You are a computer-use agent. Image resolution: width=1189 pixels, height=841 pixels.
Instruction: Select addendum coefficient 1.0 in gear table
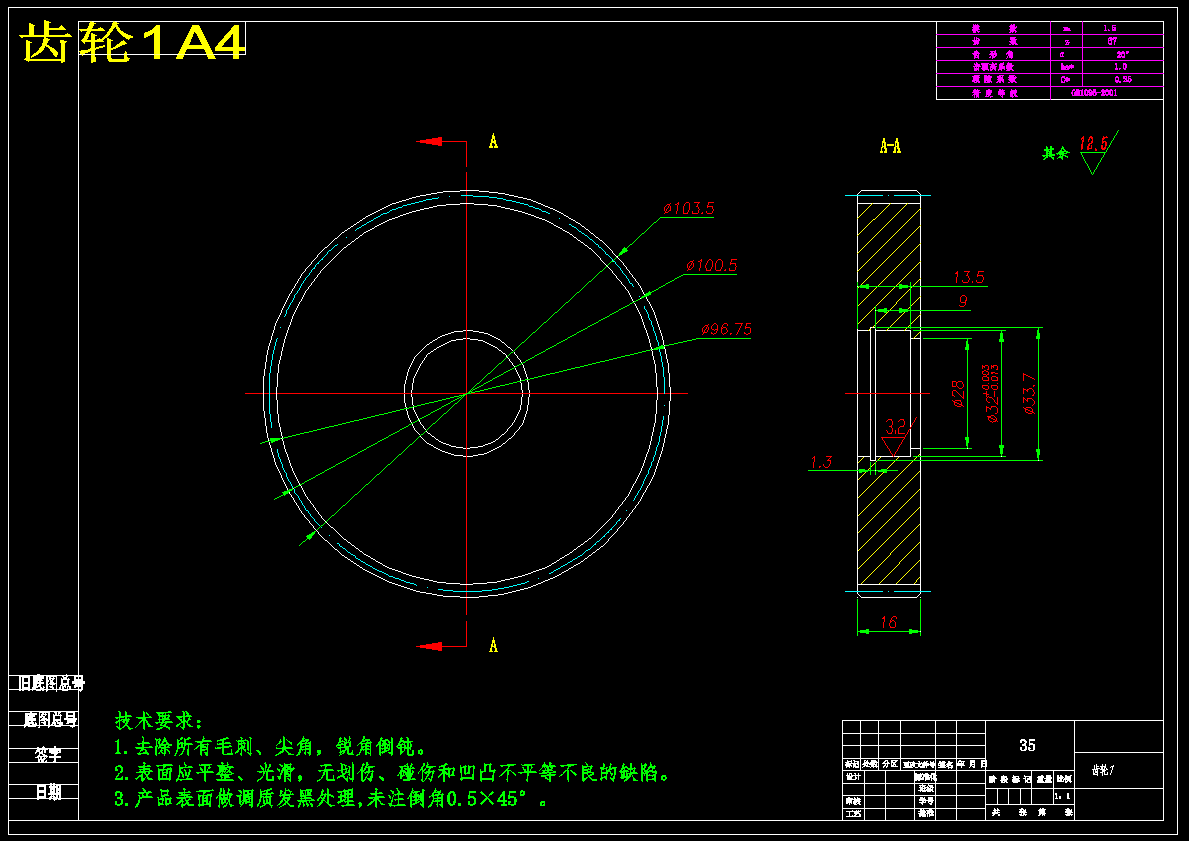coord(1120,67)
